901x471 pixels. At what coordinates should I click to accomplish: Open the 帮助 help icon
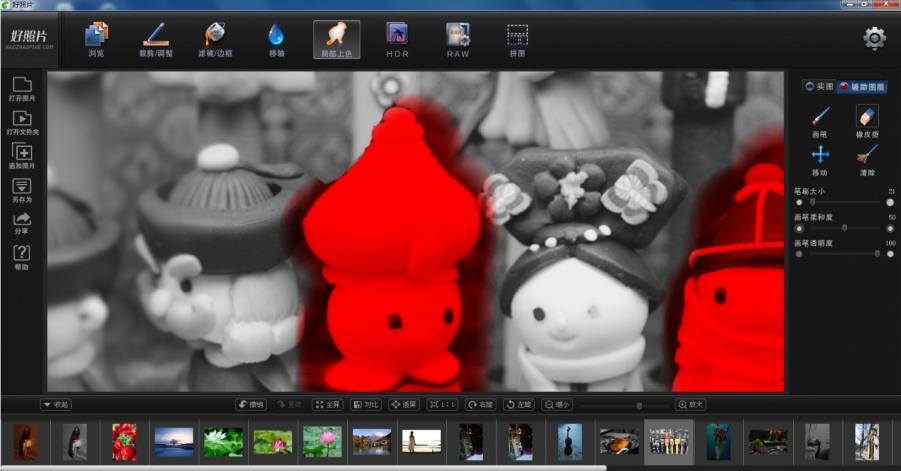point(22,254)
